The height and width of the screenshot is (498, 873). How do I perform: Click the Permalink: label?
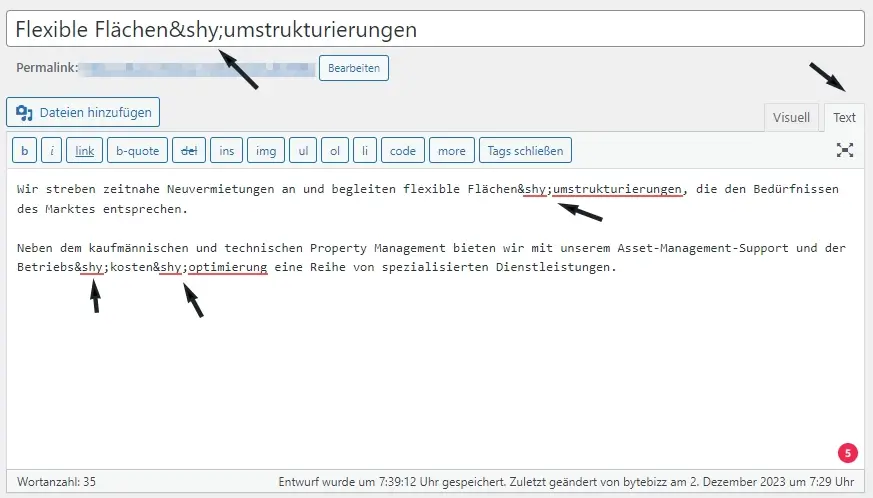[47, 68]
